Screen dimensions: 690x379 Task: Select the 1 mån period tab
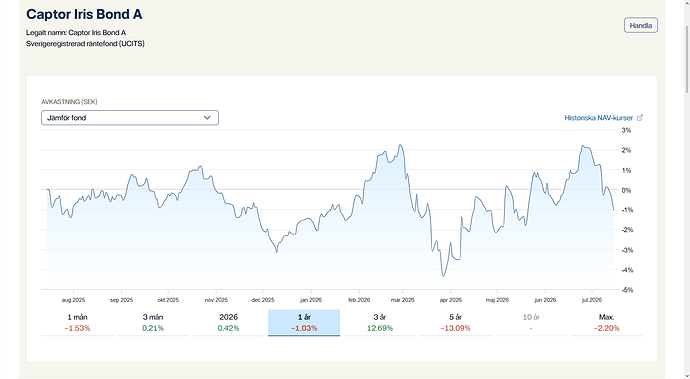[77, 323]
